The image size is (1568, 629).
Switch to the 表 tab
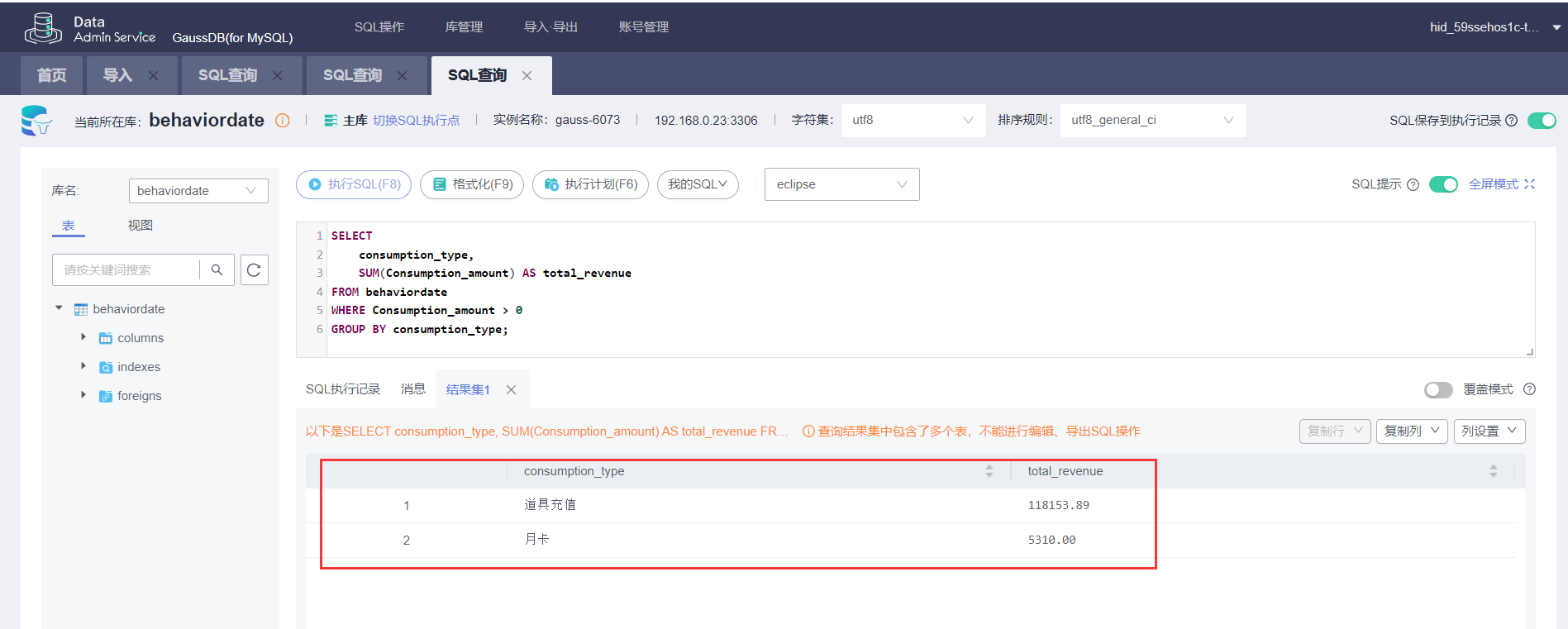[x=69, y=226]
